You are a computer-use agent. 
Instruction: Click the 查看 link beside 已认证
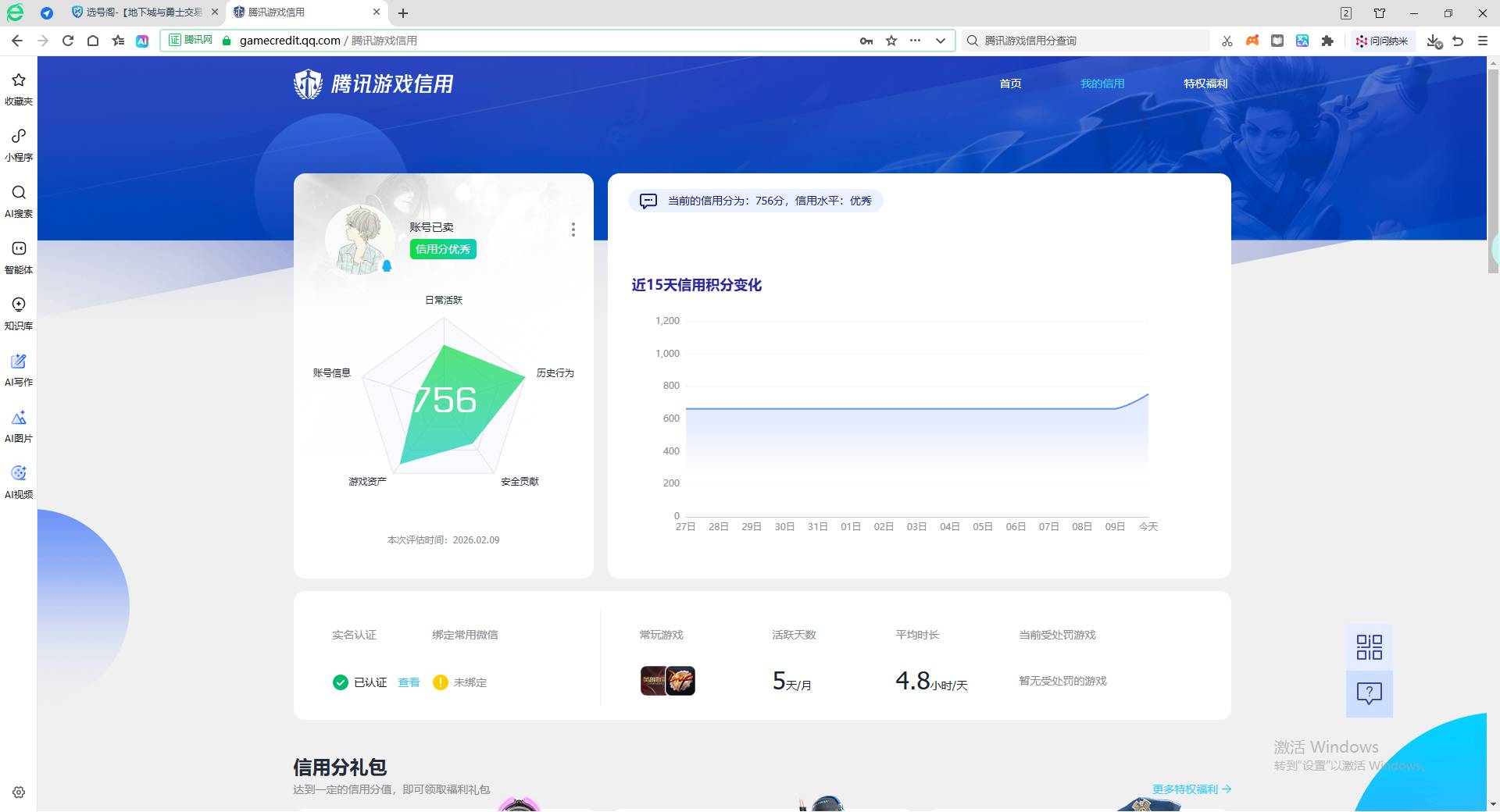click(409, 682)
